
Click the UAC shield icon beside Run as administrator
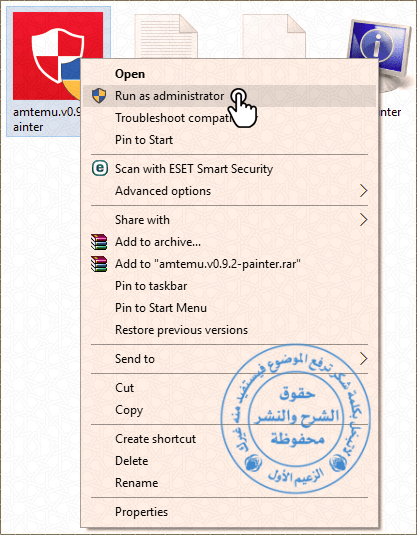tap(99, 96)
